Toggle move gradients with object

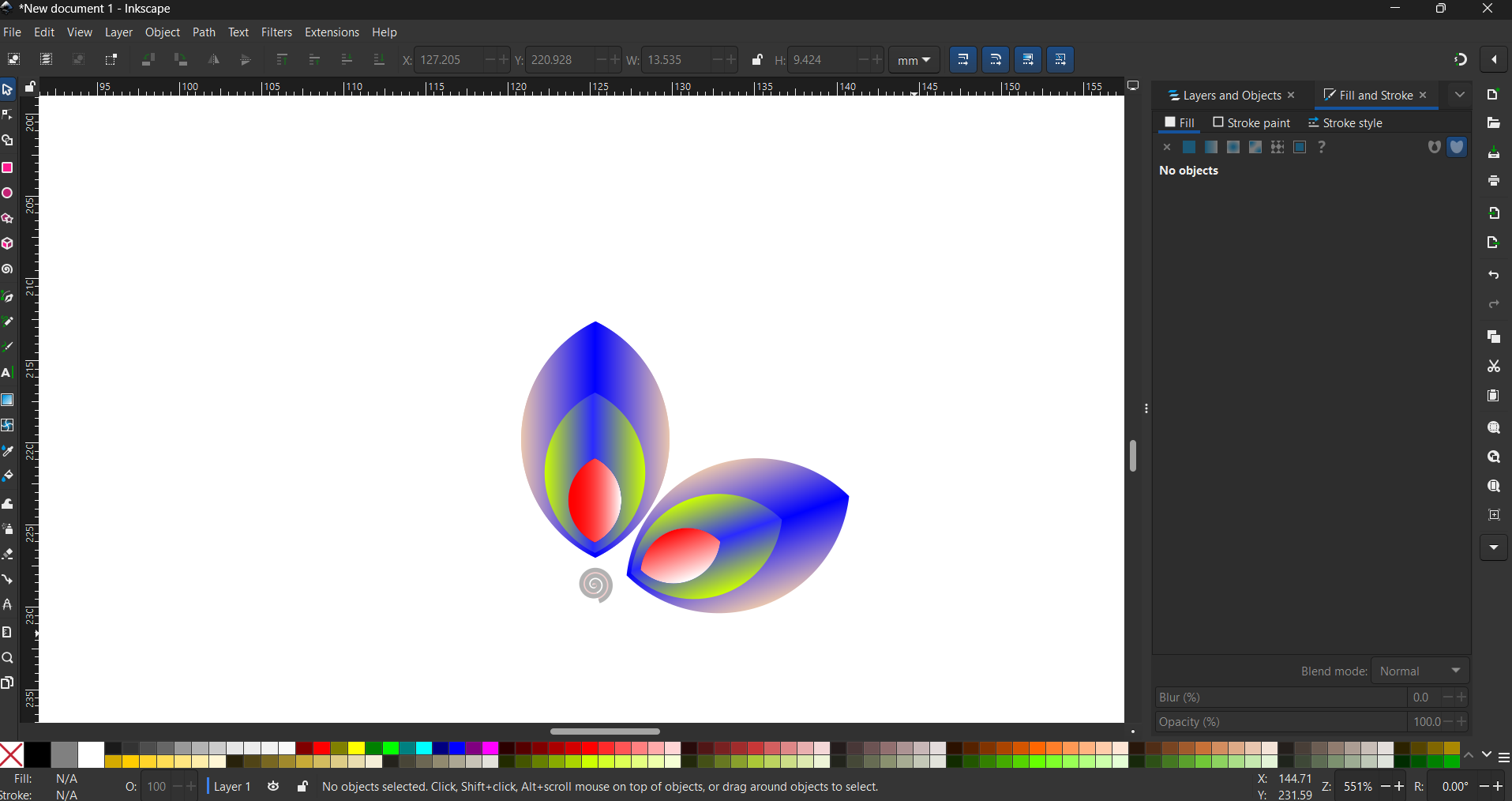(1028, 60)
